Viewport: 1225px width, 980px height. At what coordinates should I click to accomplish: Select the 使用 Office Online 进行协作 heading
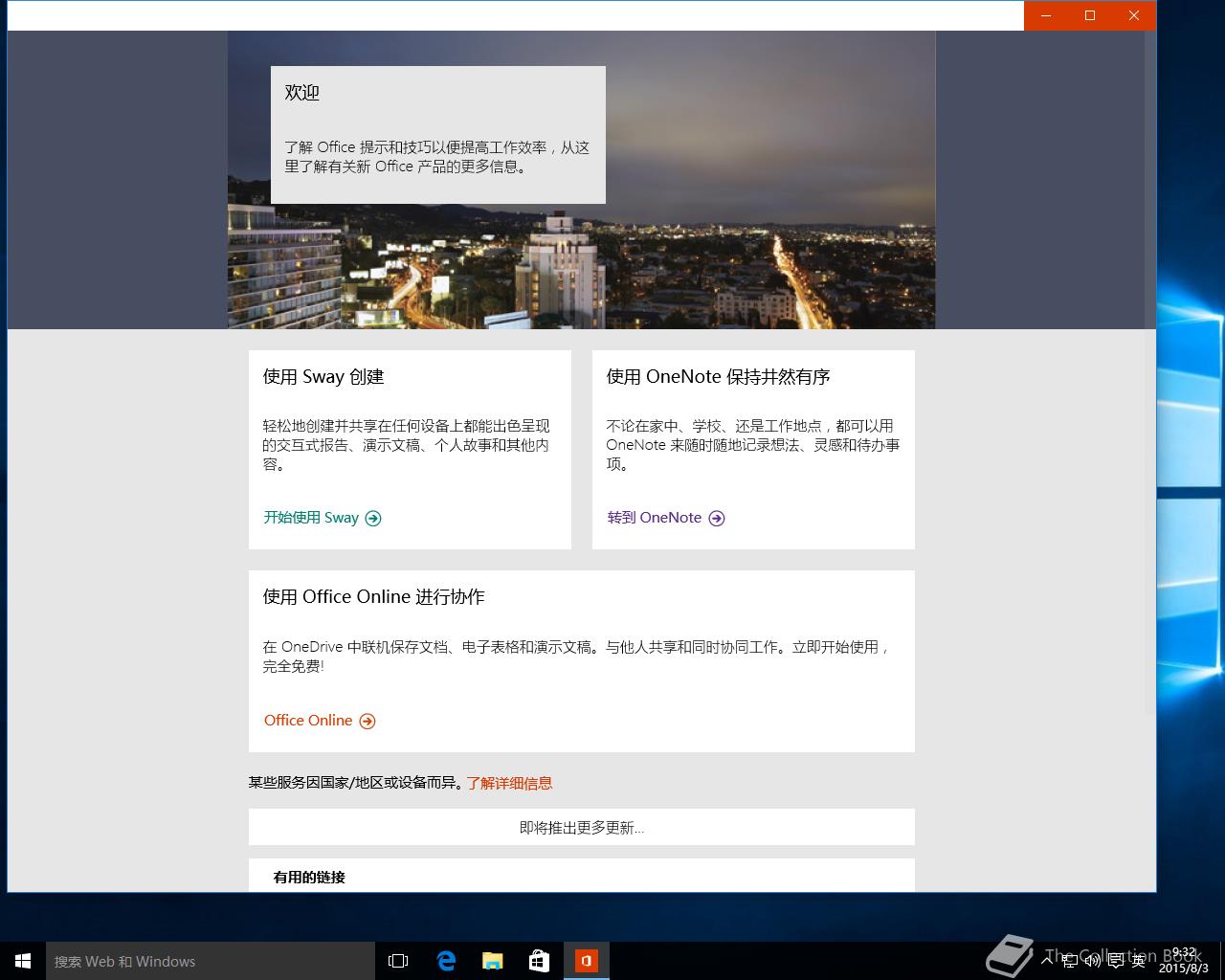pos(374,597)
